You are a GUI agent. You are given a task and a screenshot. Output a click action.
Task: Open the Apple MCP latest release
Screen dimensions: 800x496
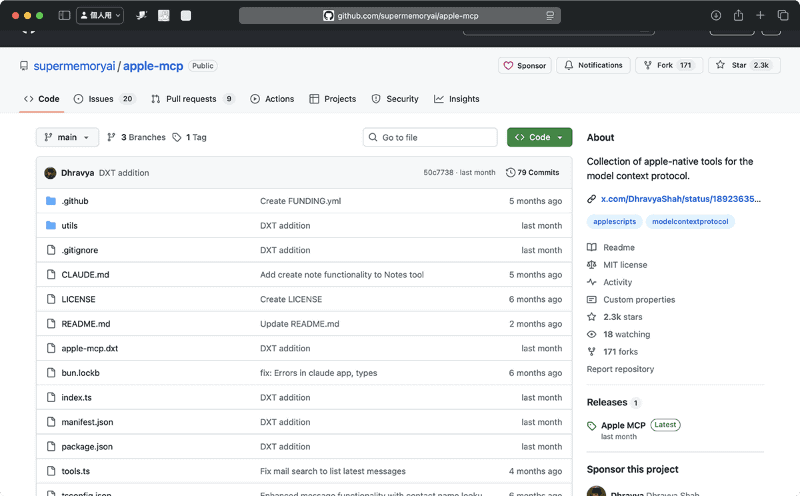pyautogui.click(x=623, y=425)
